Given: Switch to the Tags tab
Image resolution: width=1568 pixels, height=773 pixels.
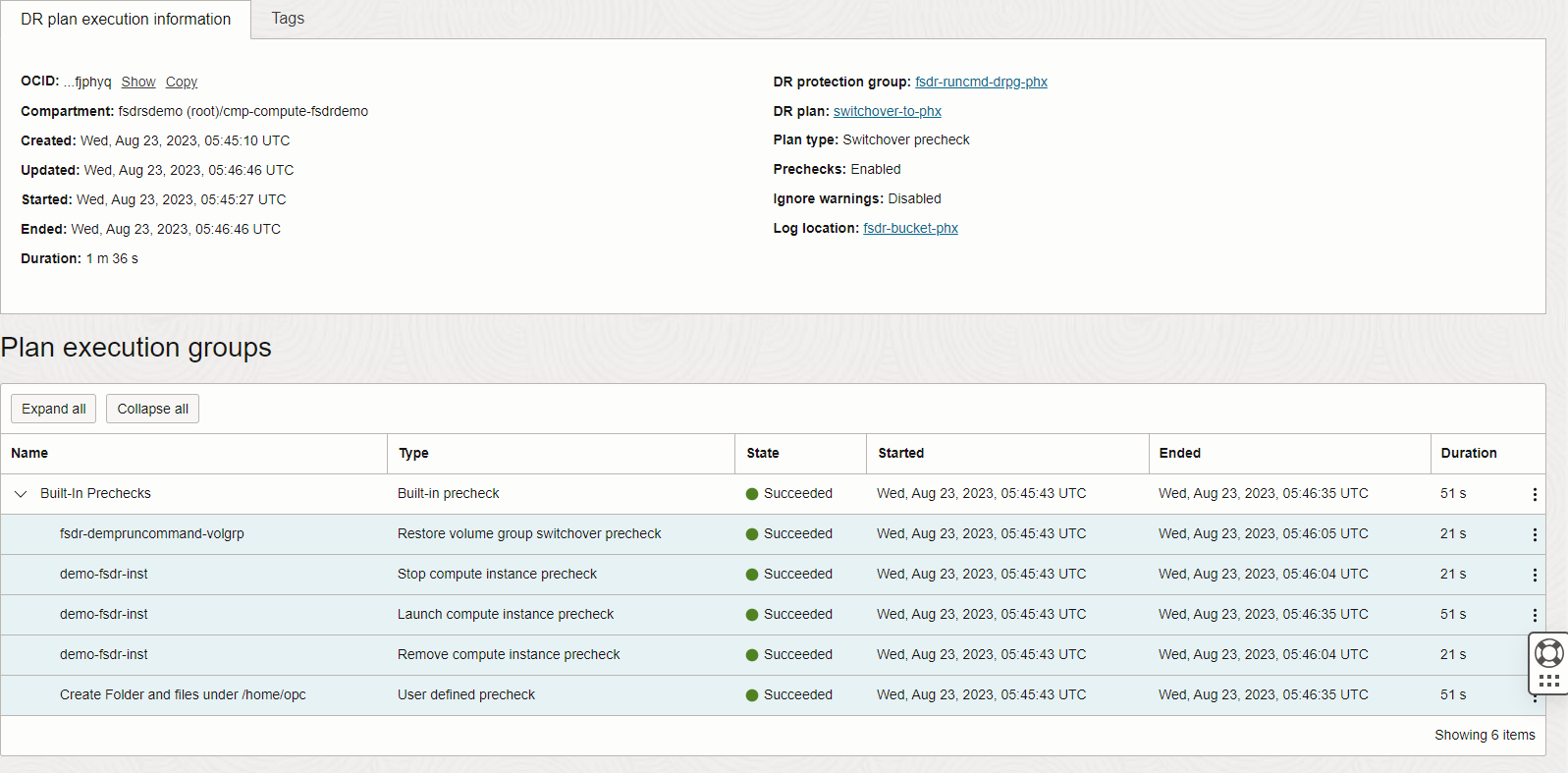Looking at the screenshot, I should (288, 19).
